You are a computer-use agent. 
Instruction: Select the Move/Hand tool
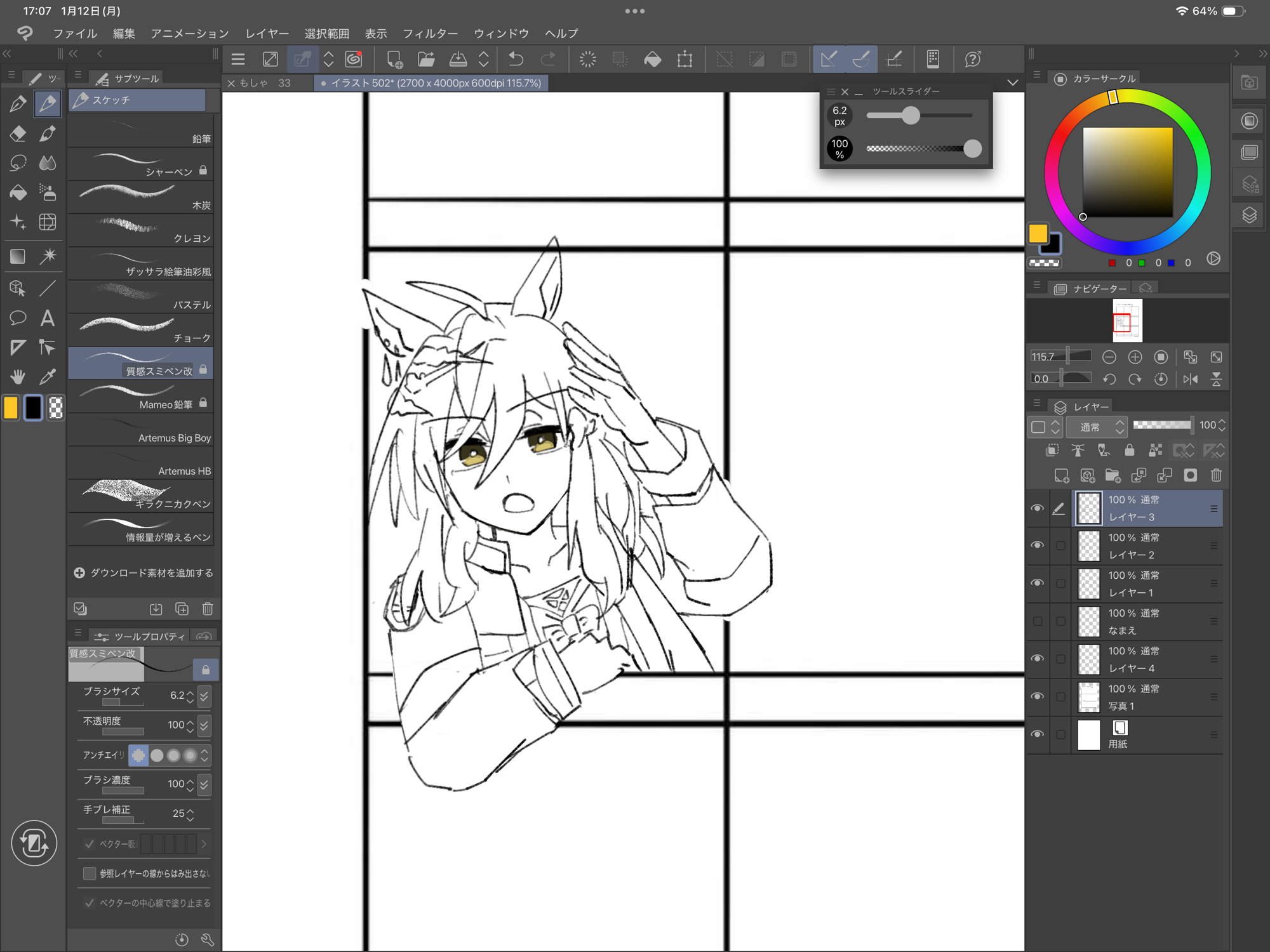tap(18, 377)
